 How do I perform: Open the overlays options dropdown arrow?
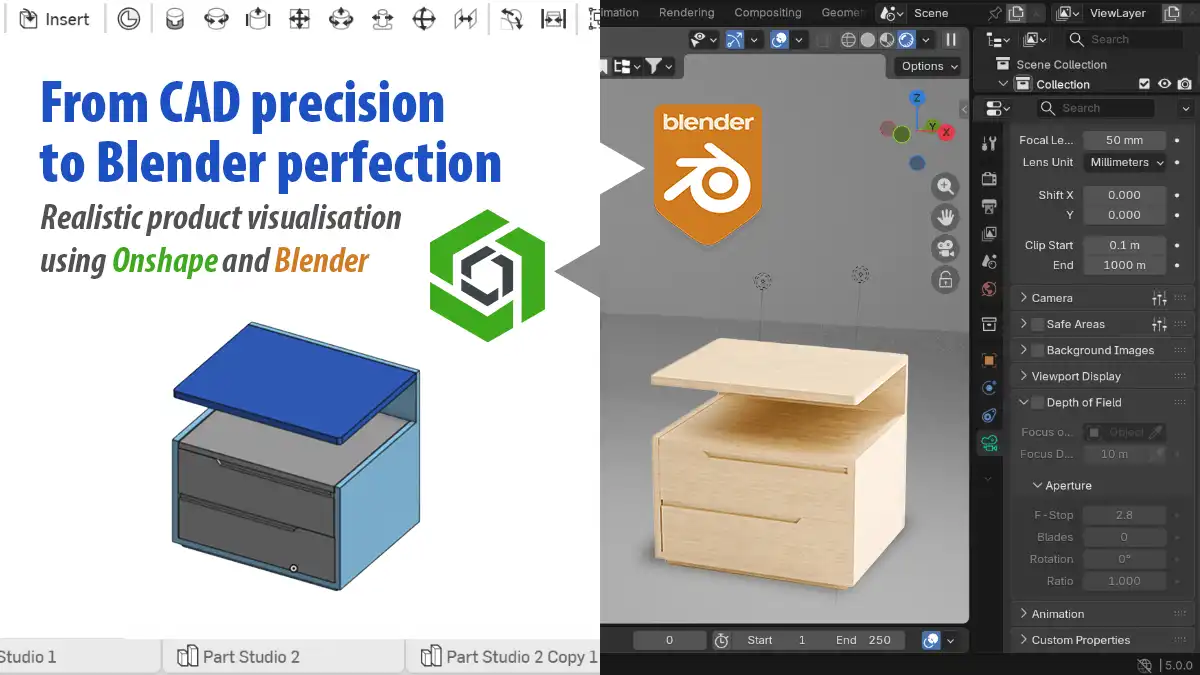(799, 40)
